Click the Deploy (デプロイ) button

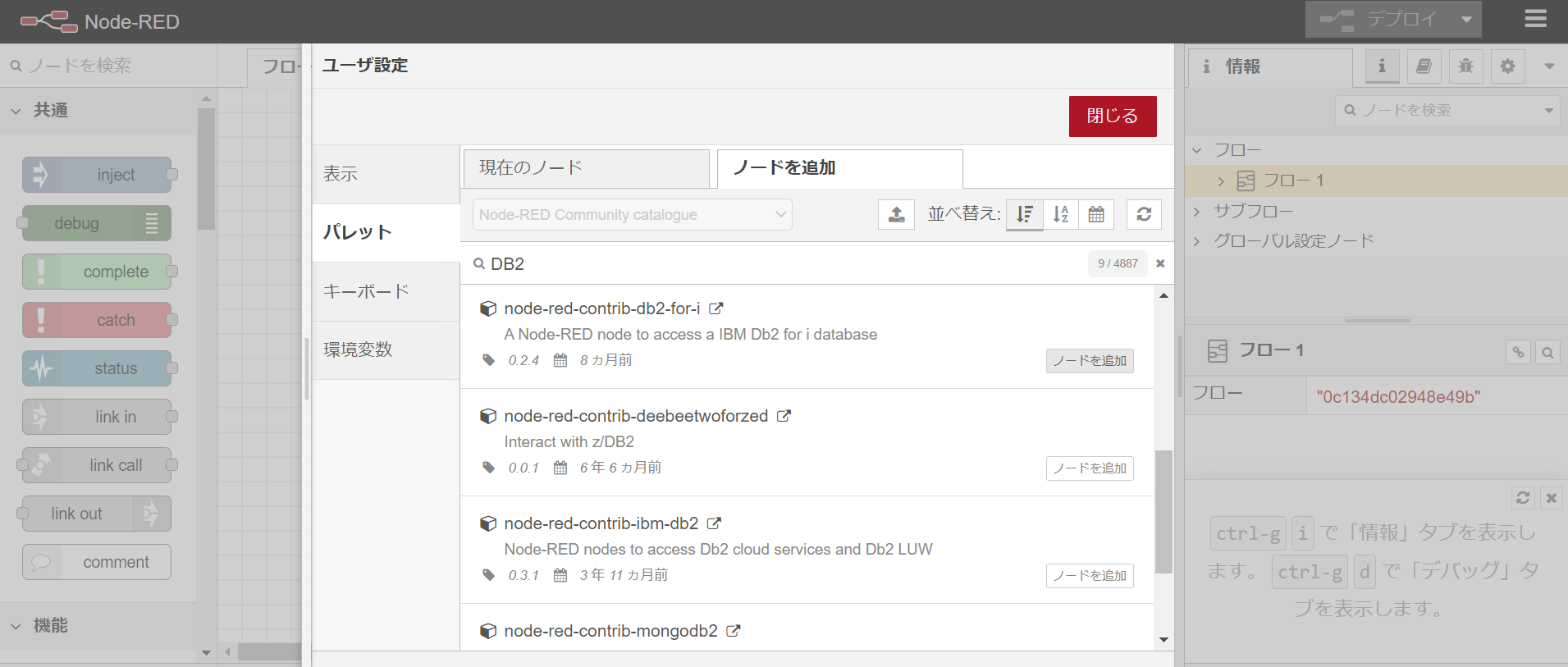[x=1378, y=19]
